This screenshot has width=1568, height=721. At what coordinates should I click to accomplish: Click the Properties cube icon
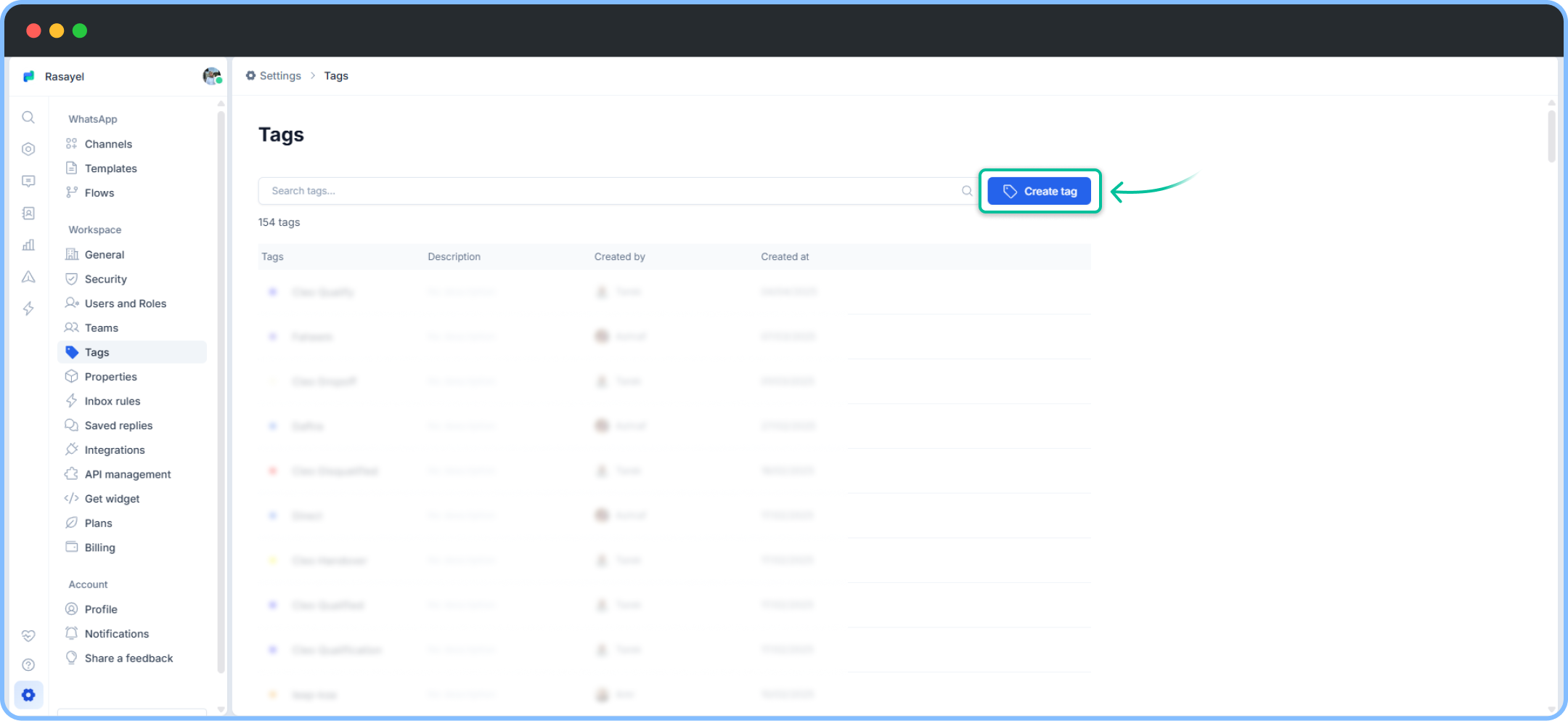click(71, 376)
